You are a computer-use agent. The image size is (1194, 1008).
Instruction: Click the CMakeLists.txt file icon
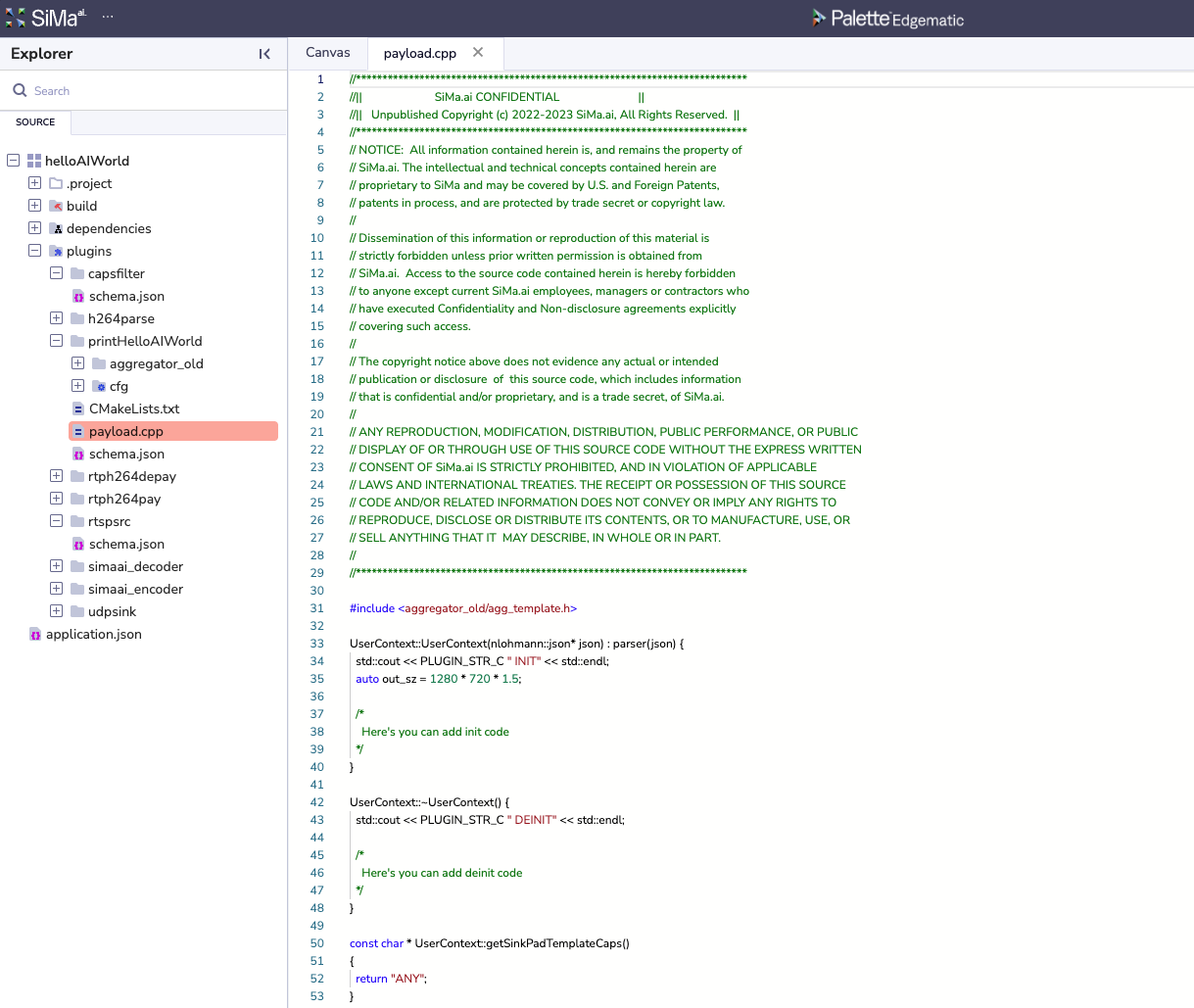click(x=78, y=409)
